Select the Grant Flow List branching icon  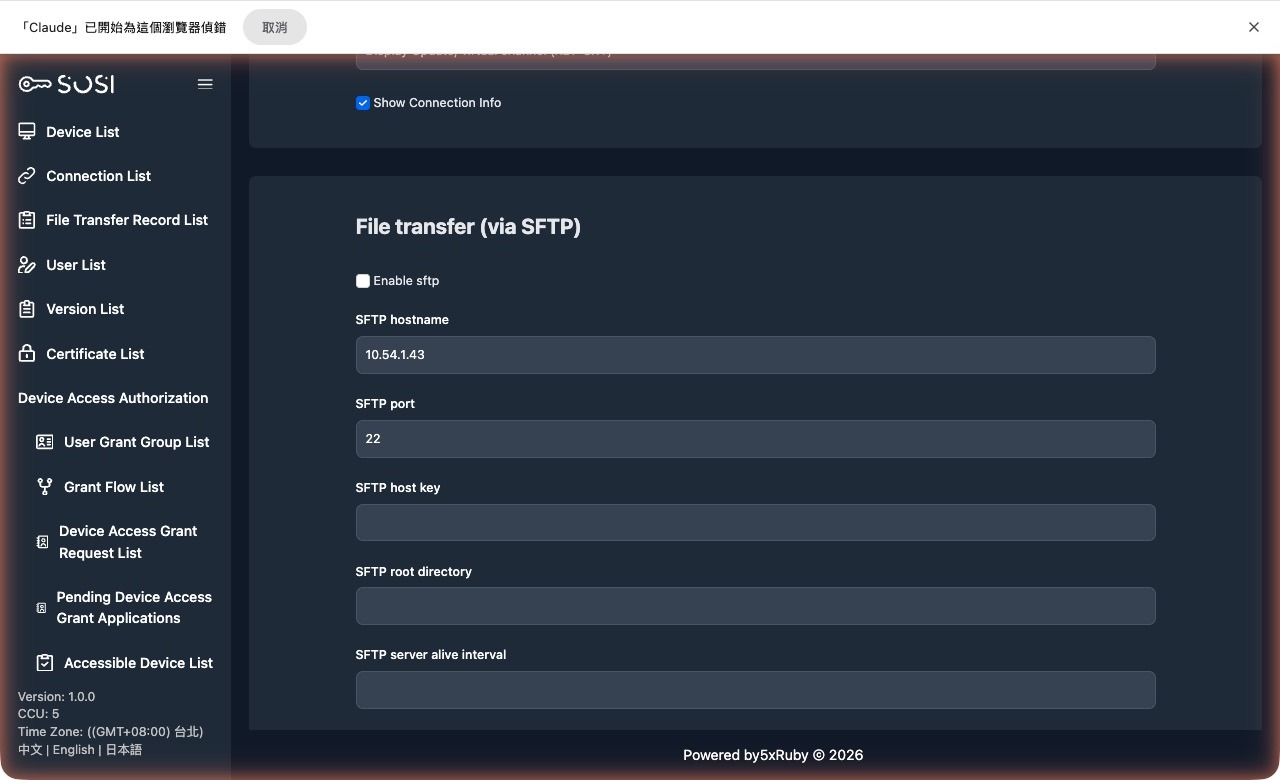44,487
